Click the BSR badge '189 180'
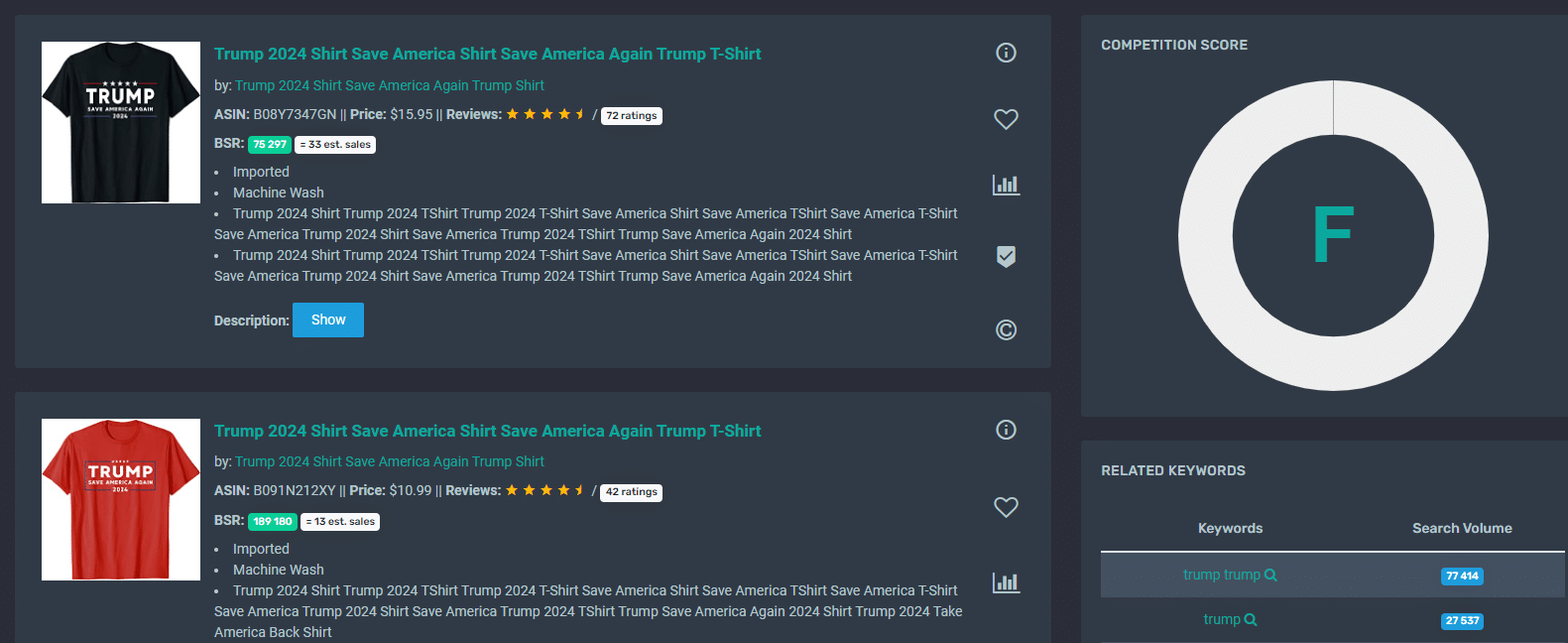This screenshot has height=643, width=1568. pyautogui.click(x=273, y=521)
